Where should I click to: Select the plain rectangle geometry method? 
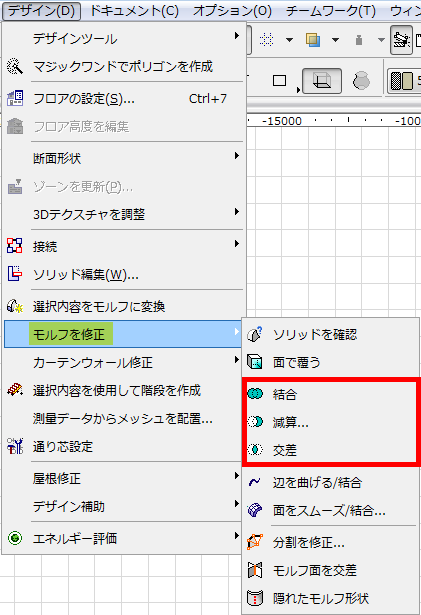279,80
